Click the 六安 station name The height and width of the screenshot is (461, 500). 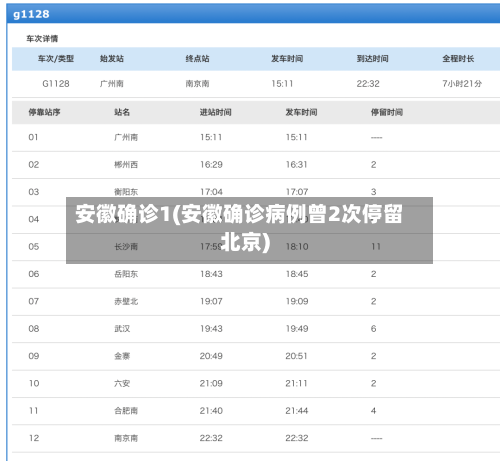coord(122,383)
